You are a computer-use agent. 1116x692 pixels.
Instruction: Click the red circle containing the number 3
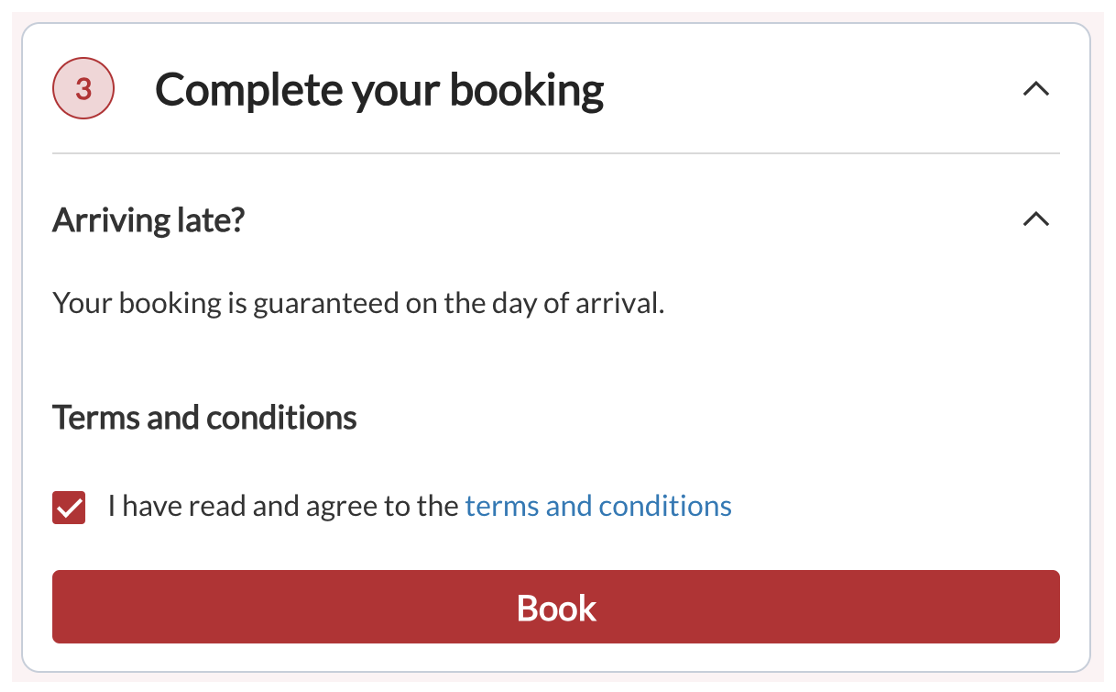pos(83,89)
